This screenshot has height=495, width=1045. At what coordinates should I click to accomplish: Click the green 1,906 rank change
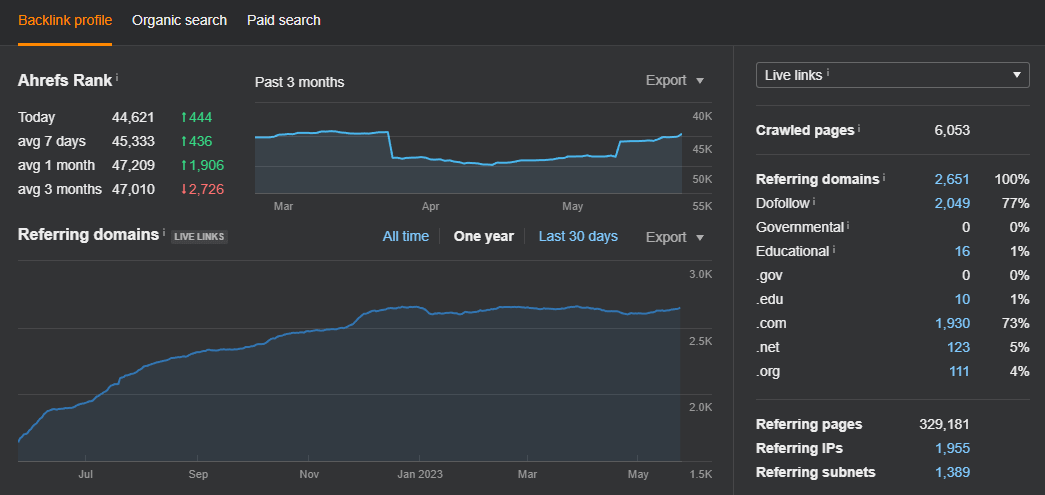click(203, 165)
